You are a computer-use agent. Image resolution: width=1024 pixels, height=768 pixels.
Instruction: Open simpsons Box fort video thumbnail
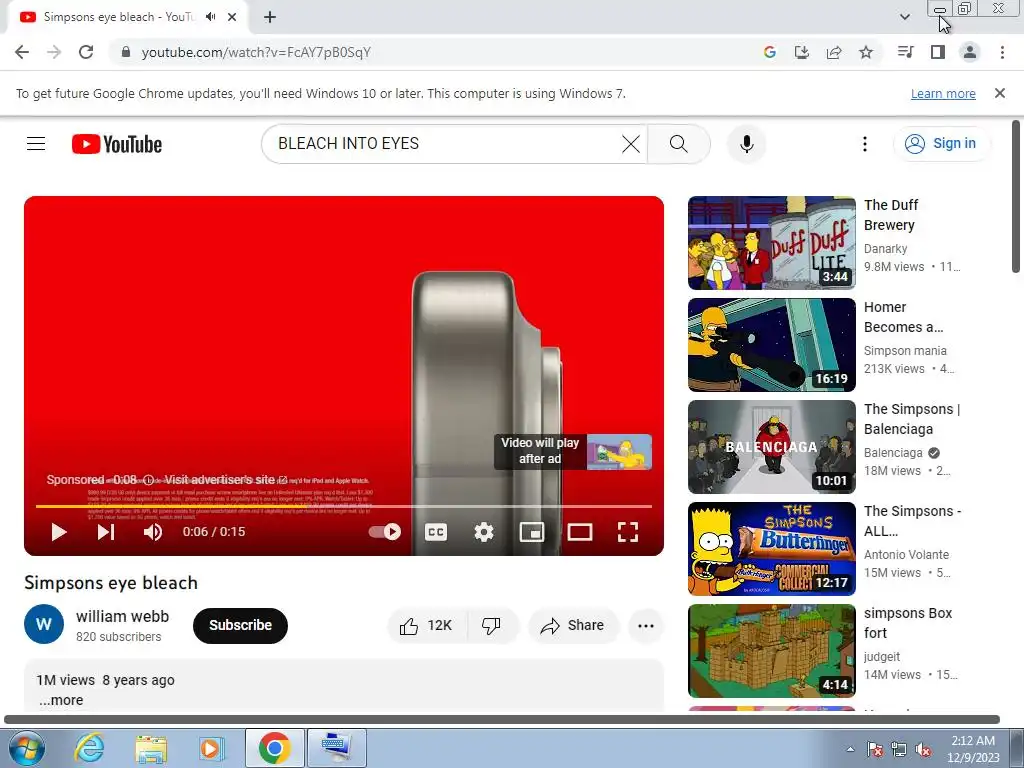click(x=771, y=650)
